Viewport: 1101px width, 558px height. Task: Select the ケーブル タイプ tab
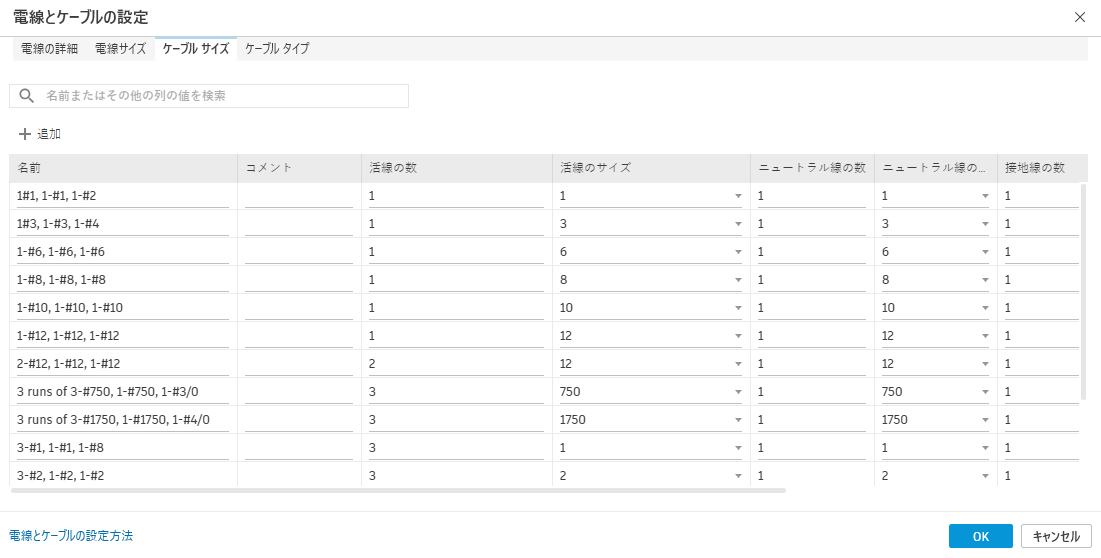tap(277, 48)
